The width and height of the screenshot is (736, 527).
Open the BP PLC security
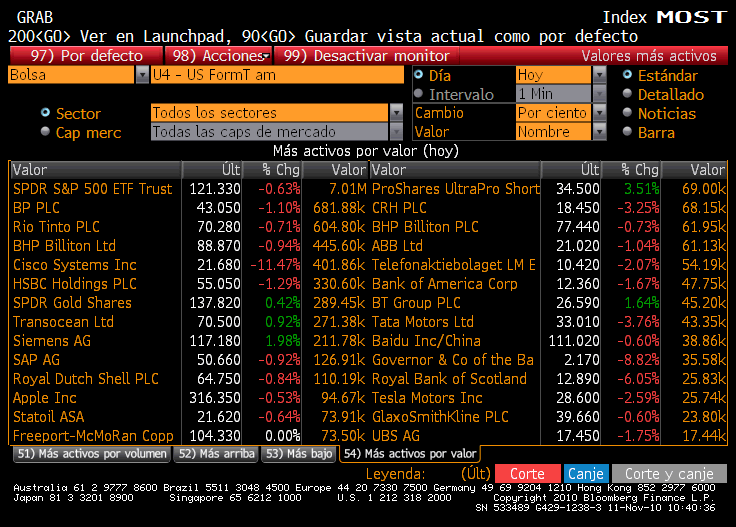coord(36,208)
